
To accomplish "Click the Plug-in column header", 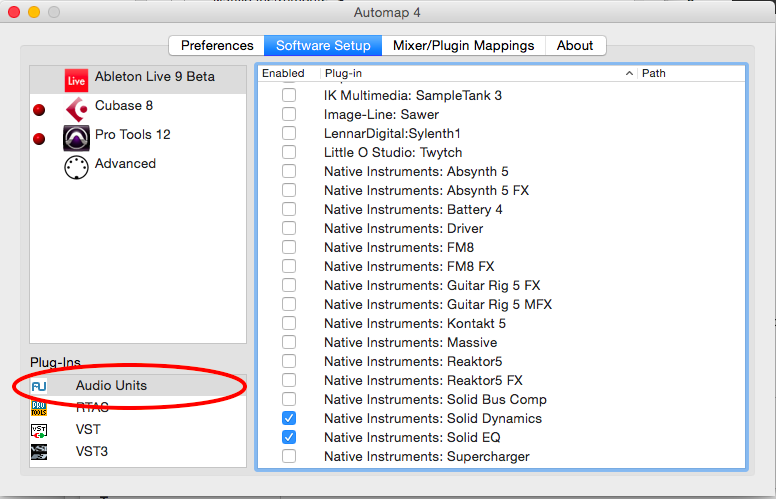I will (478, 73).
